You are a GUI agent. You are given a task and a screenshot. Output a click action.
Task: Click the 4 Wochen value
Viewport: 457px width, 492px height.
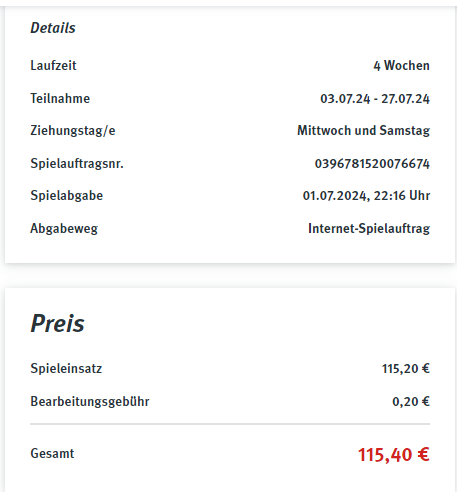pos(402,66)
